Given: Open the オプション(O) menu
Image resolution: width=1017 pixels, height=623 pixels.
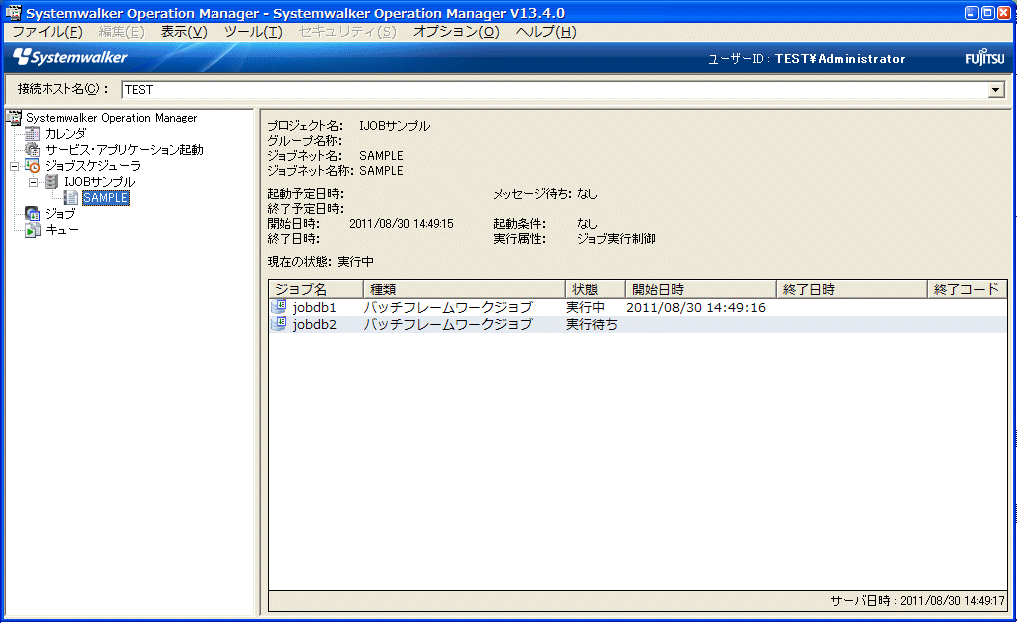Looking at the screenshot, I should (x=456, y=32).
